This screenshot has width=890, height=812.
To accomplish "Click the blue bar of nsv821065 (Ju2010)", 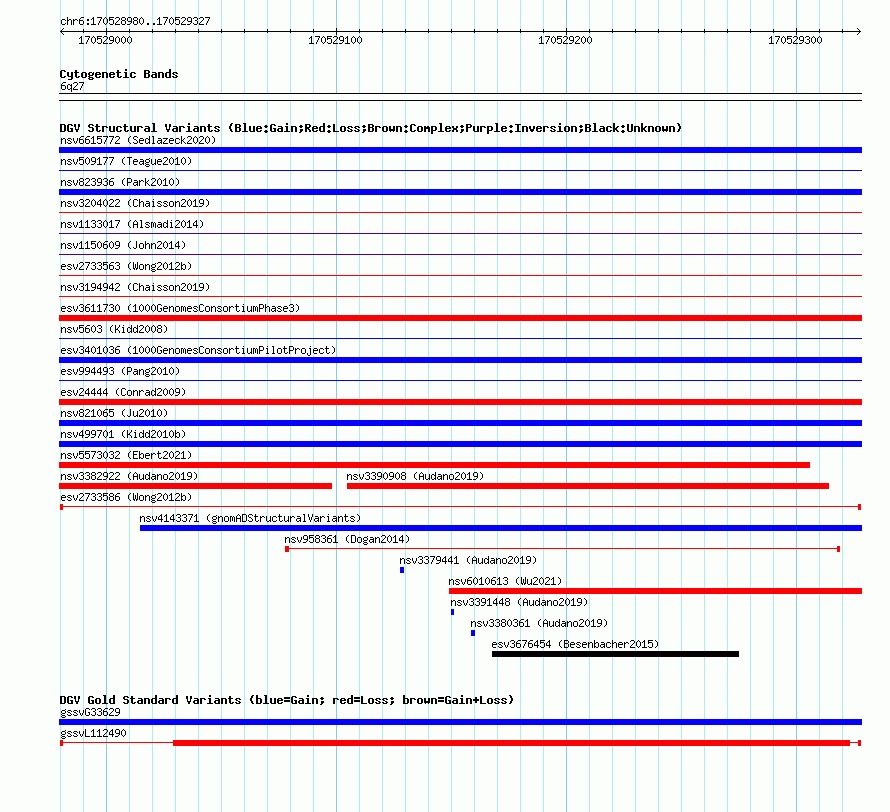I will tap(460, 423).
